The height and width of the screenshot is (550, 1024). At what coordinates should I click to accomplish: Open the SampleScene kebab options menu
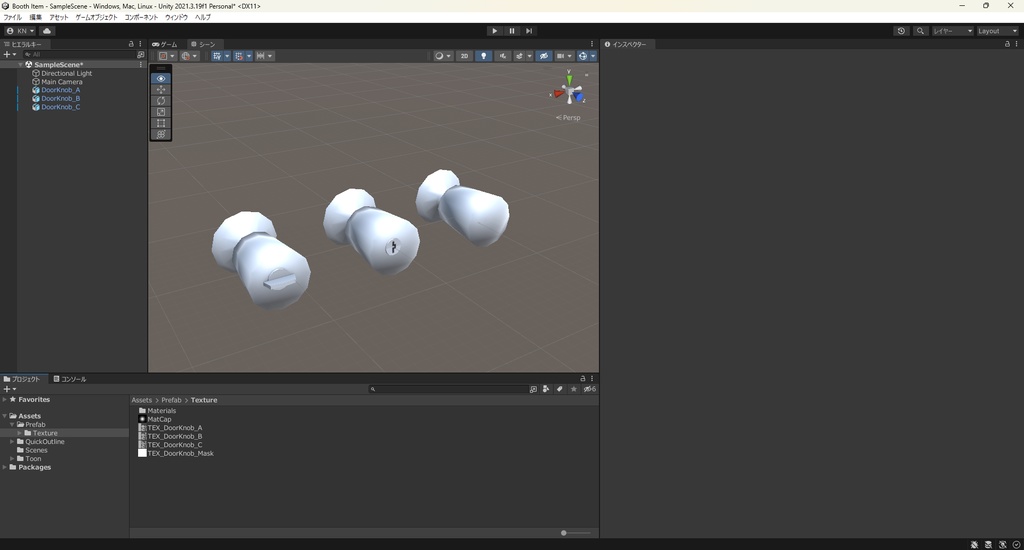140,65
